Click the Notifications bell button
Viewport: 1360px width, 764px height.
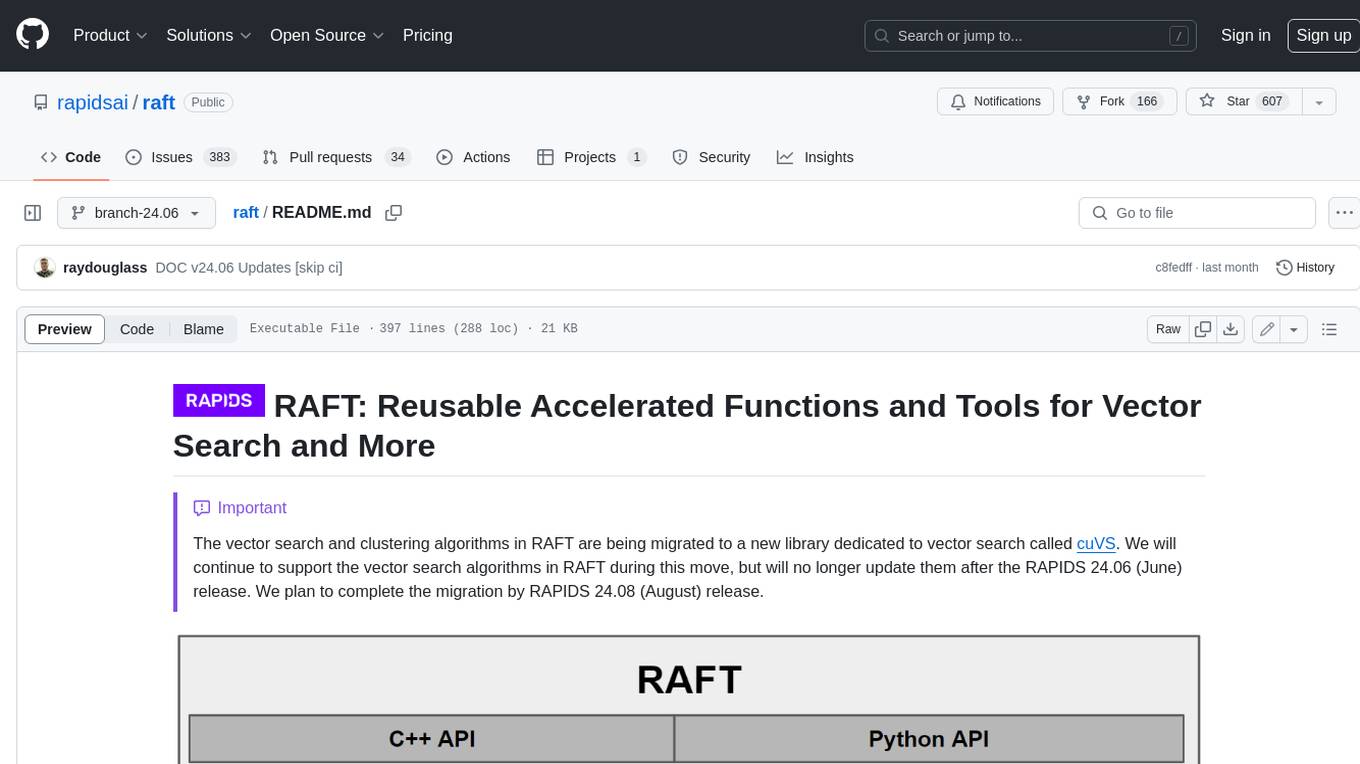coord(995,102)
